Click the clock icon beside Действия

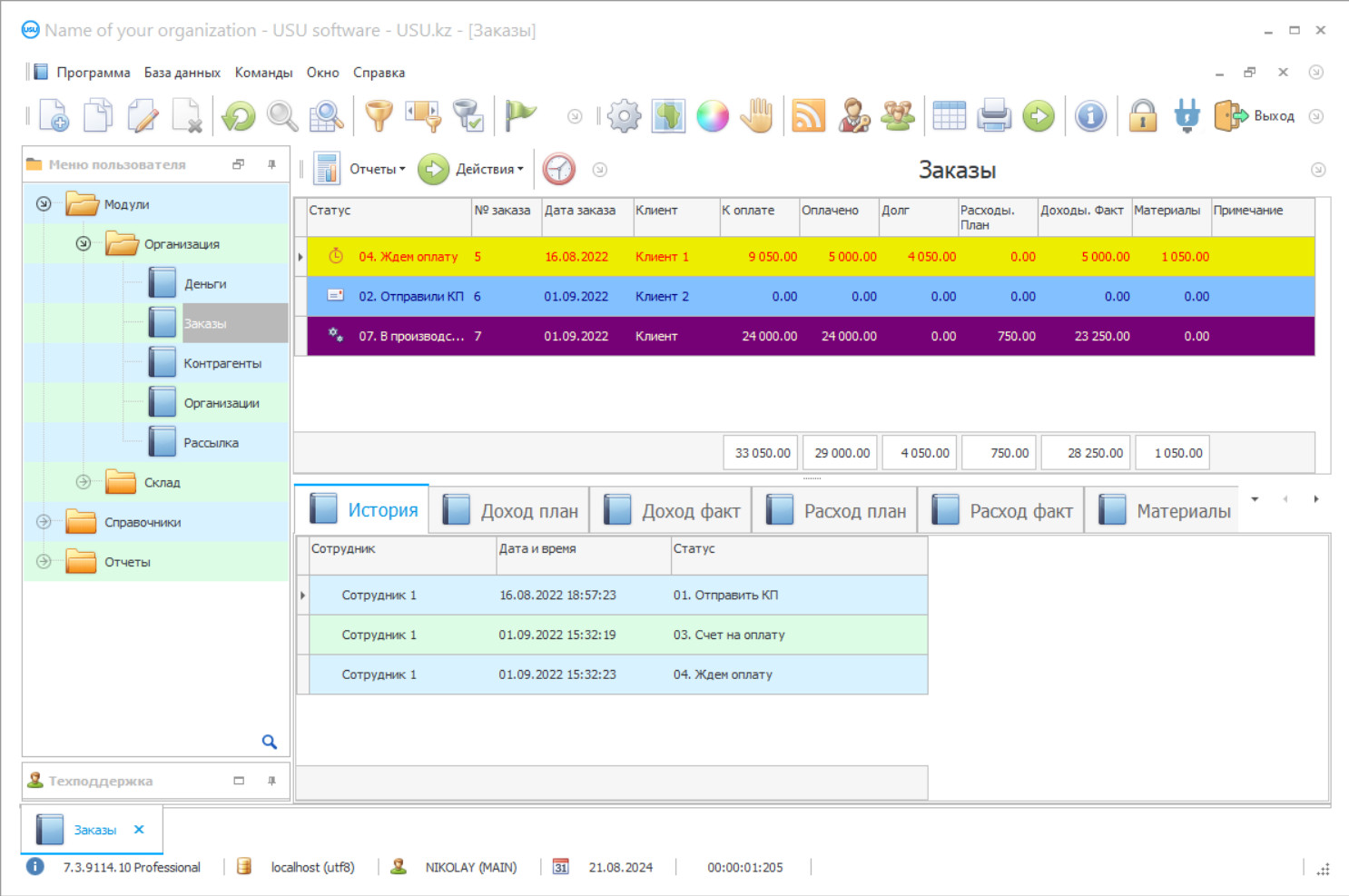(x=559, y=169)
